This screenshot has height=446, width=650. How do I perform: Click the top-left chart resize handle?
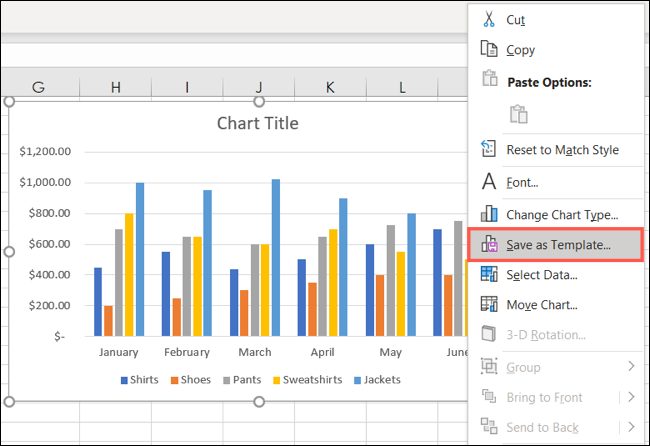click(x=9, y=102)
